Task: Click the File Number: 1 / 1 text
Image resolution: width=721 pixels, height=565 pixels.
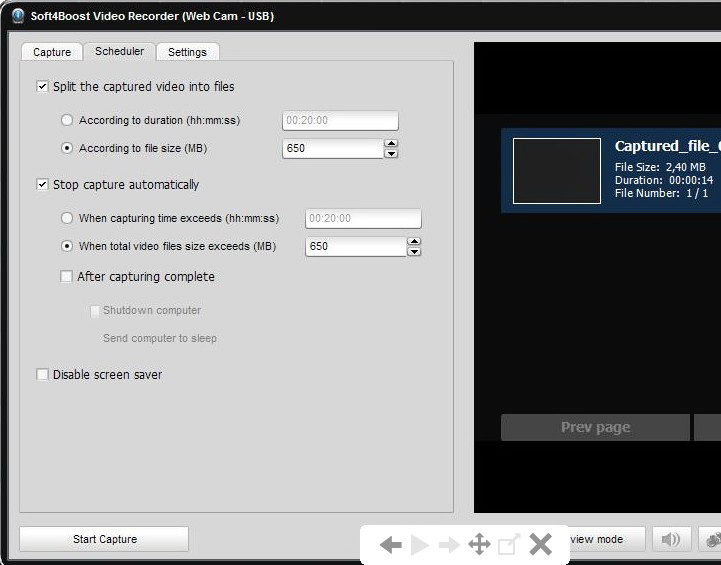Action: tap(661, 193)
